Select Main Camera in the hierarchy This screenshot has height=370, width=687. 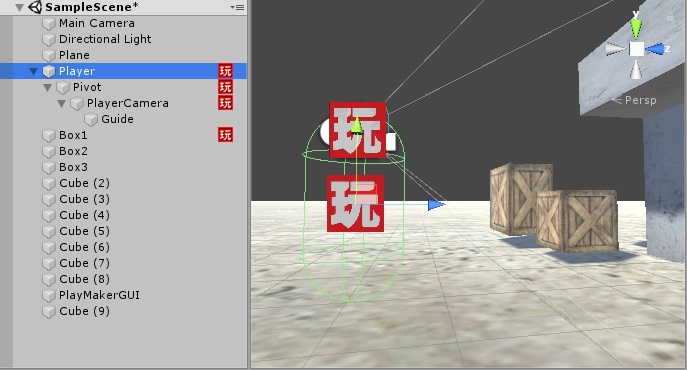[97, 23]
